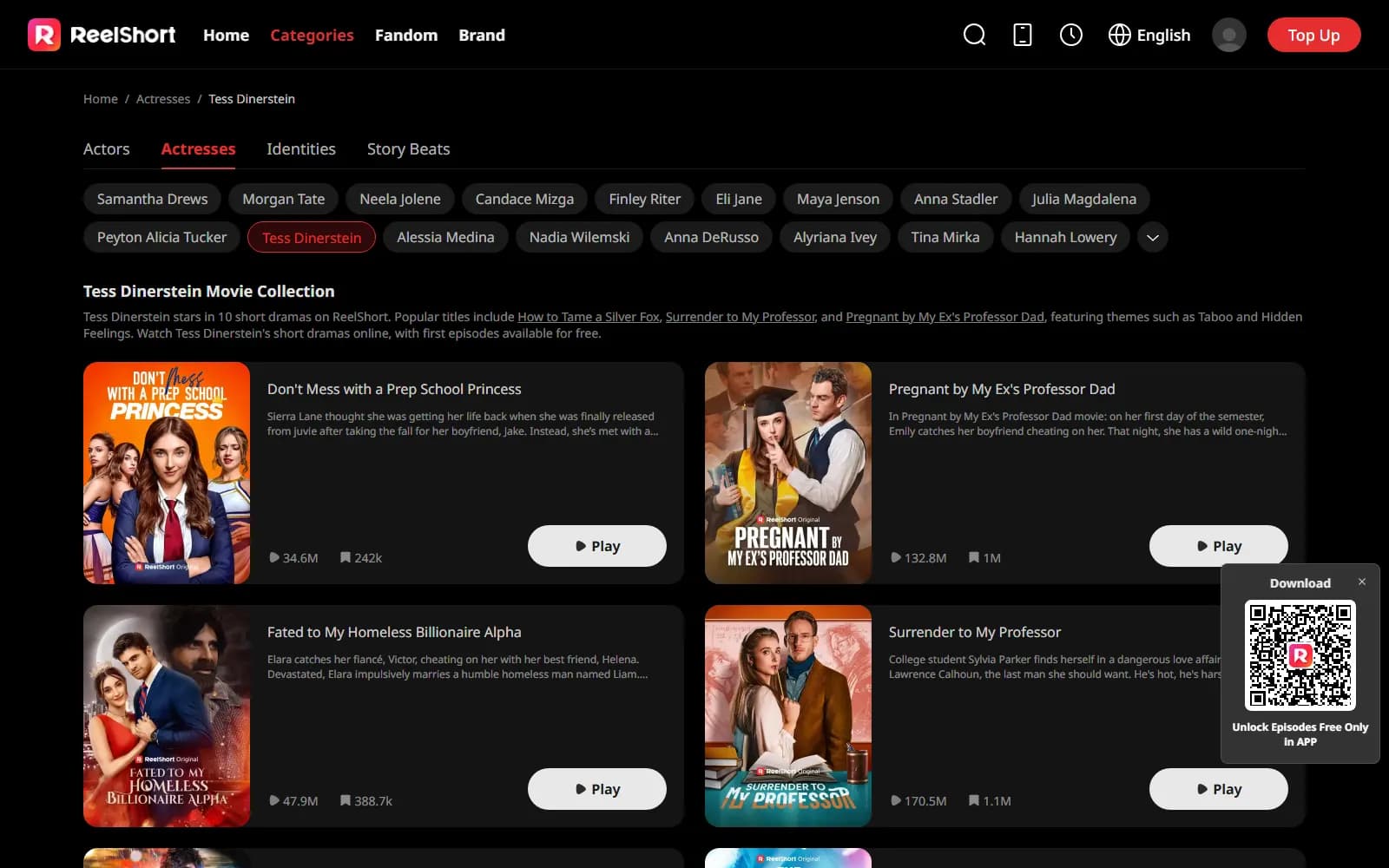The width and height of the screenshot is (1389, 868).
Task: Select Eli Jane actress chip
Action: 738,199
